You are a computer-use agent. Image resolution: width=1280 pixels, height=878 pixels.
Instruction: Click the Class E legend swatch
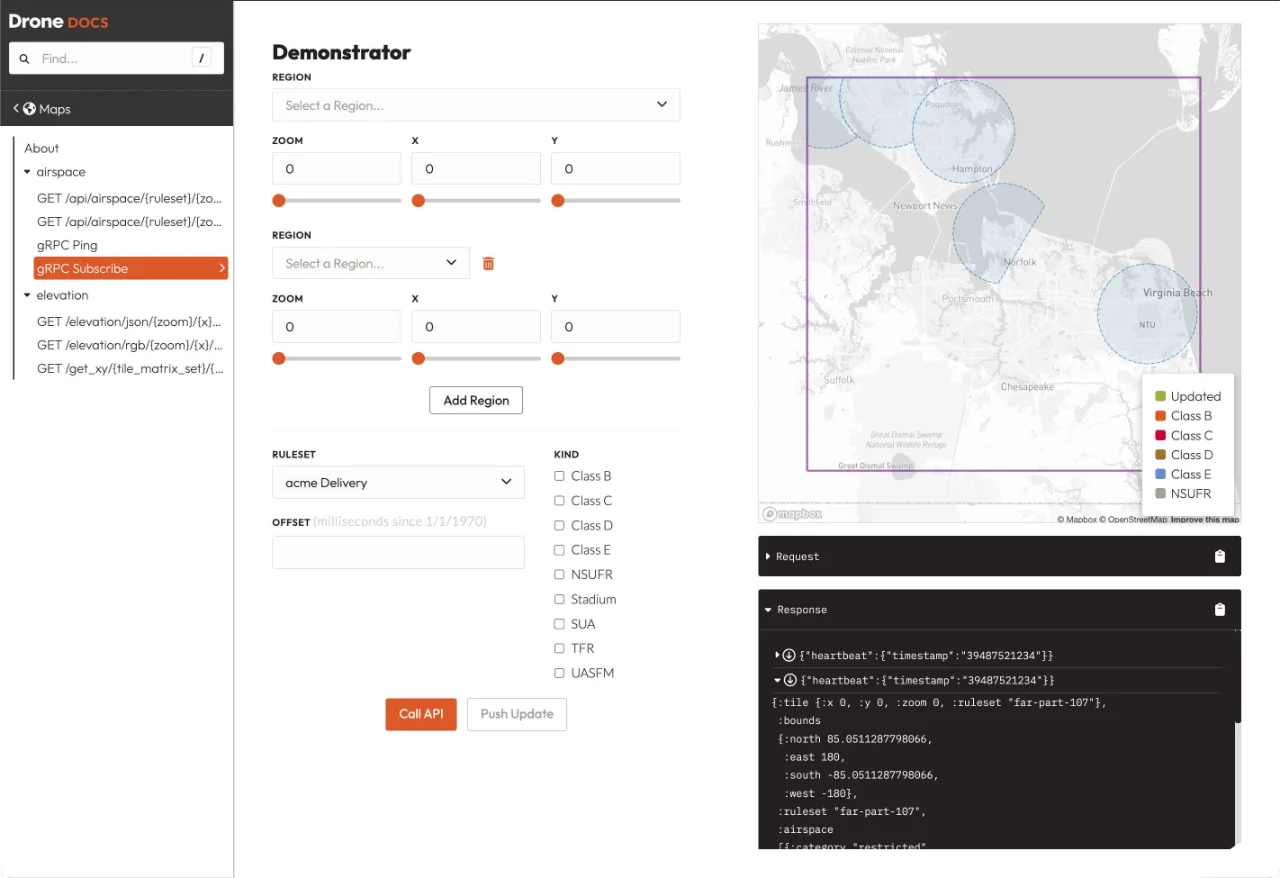point(1160,474)
